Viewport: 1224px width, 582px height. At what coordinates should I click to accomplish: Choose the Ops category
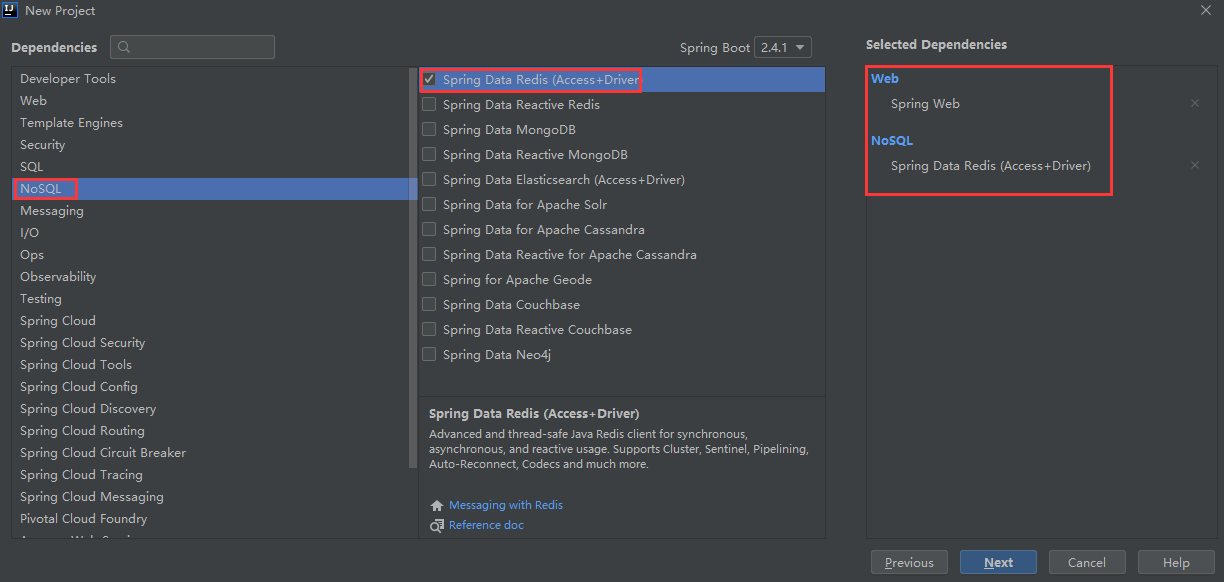coord(210,255)
